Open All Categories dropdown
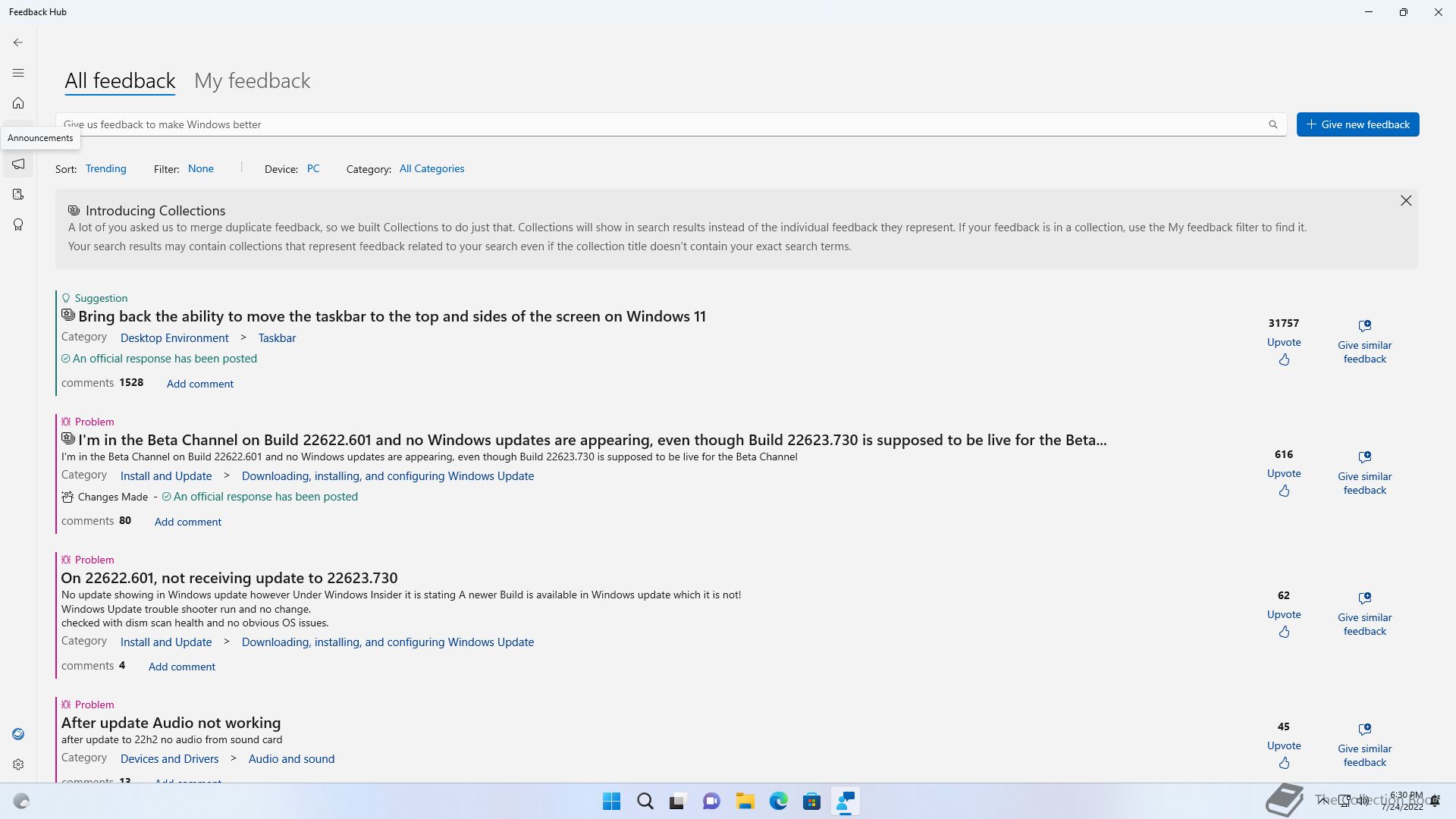 click(431, 168)
